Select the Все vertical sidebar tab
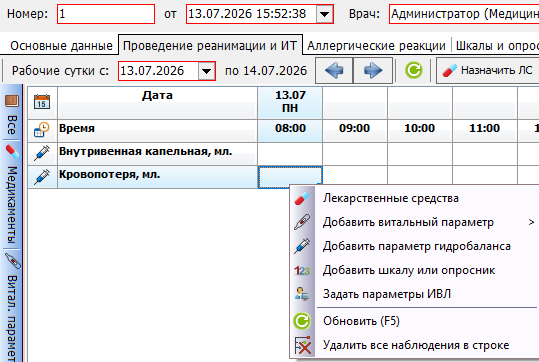Viewport: 539px width, 362px height. pyautogui.click(x=12, y=125)
